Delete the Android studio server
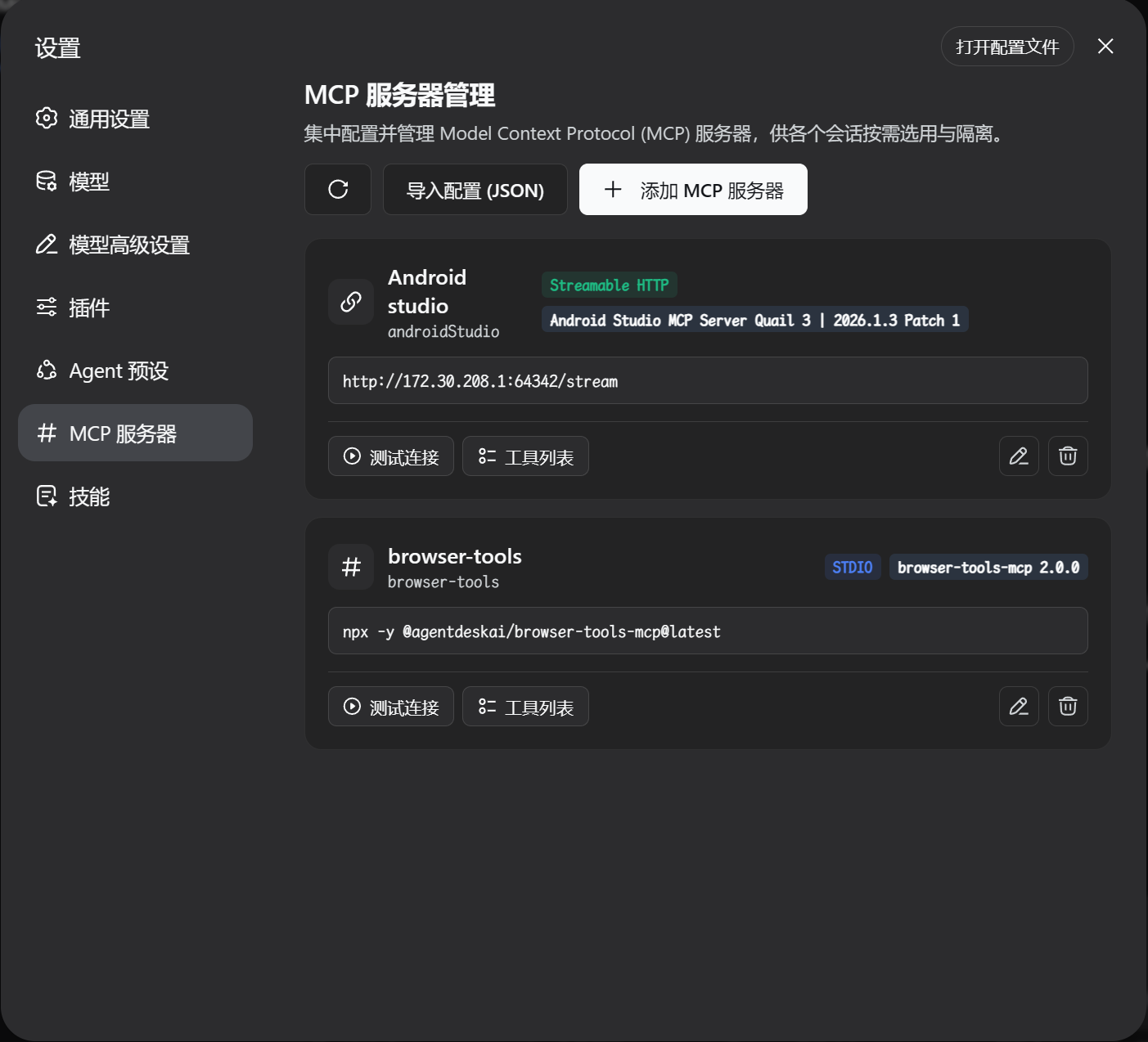The height and width of the screenshot is (1042, 1148). 1068,456
